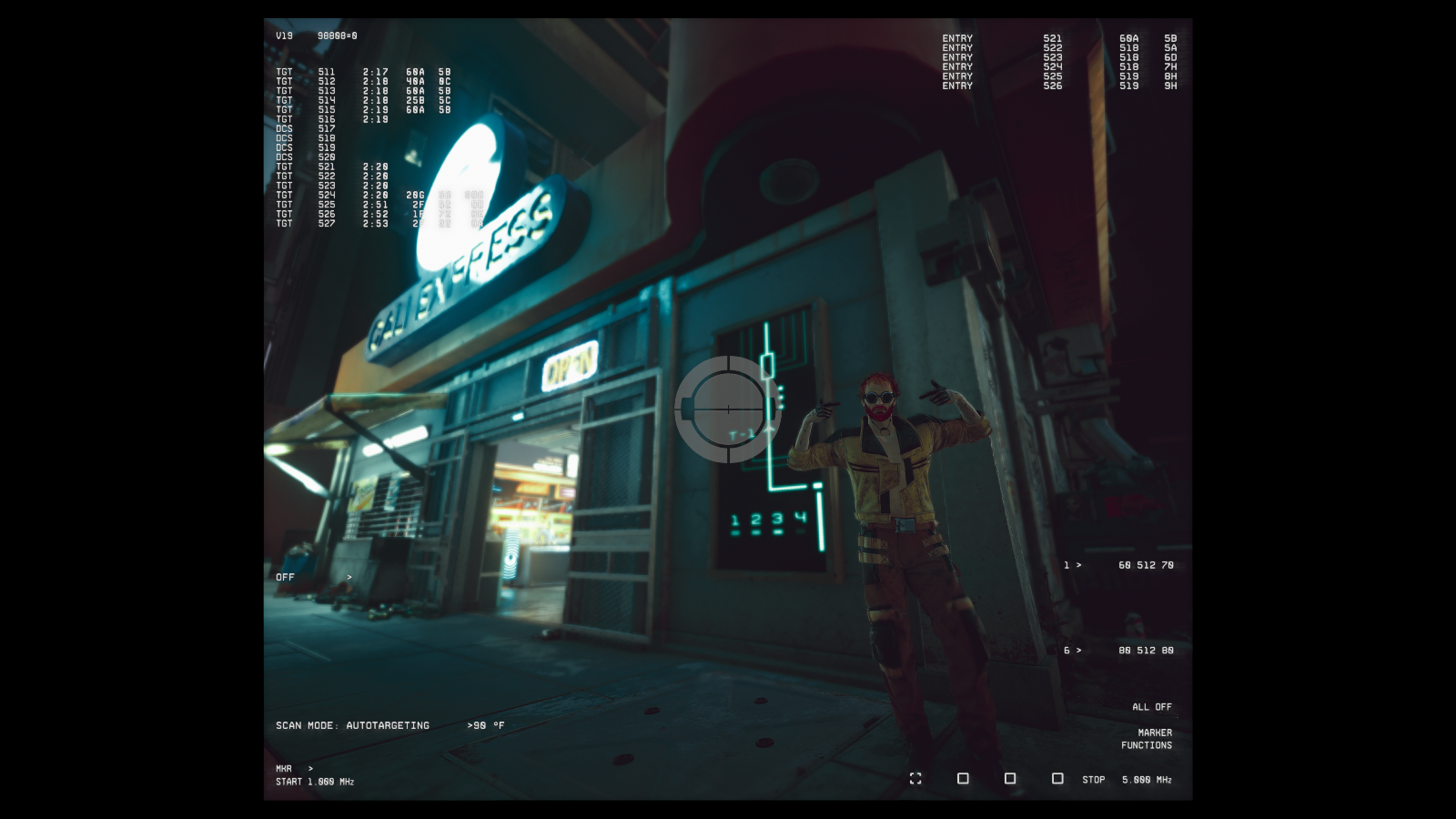This screenshot has width=1456, height=819.
Task: Select the TGT 522 row
Action: point(332,176)
